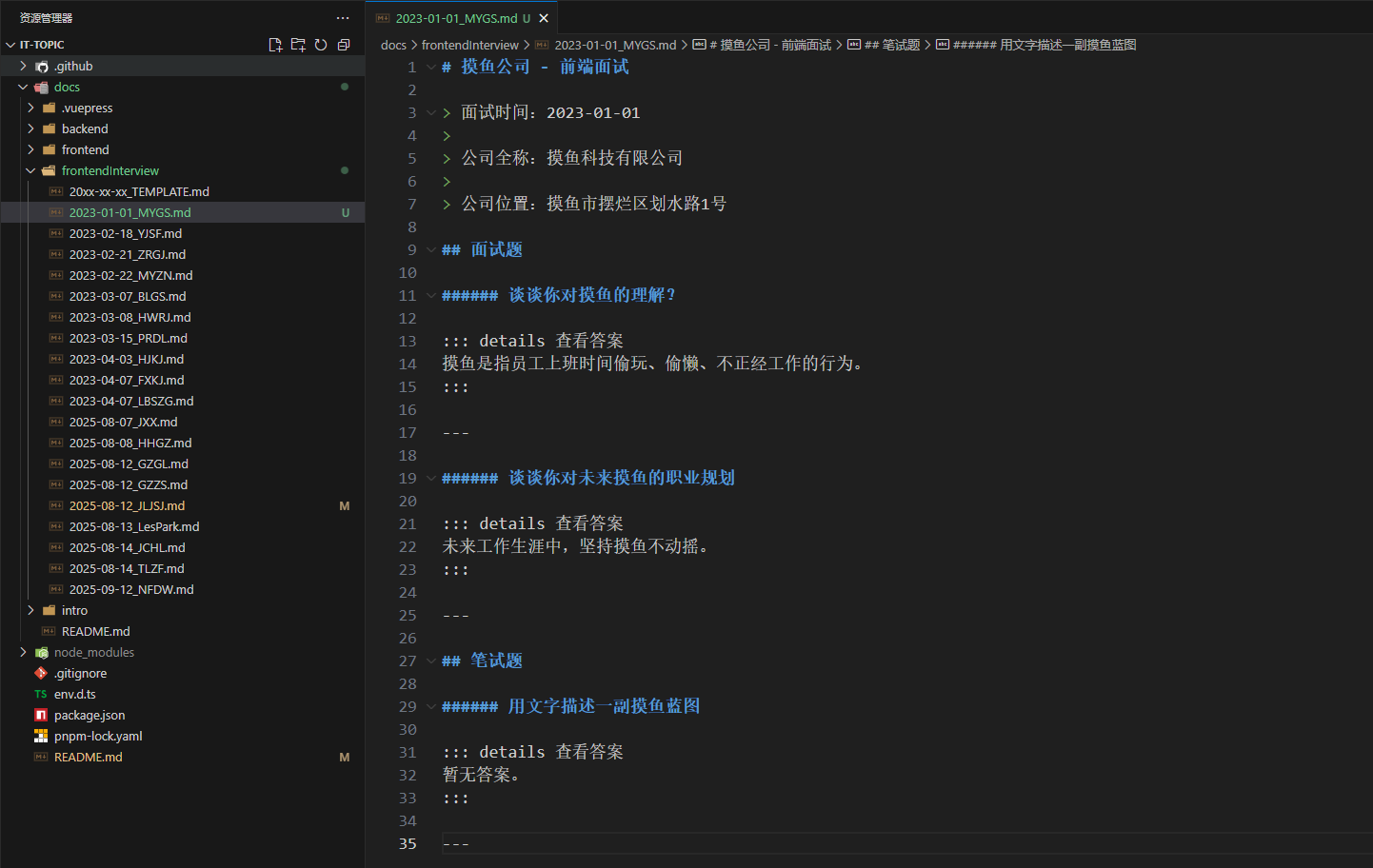
Task: Open the explorer more actions ellipsis menu
Action: pyautogui.click(x=343, y=18)
